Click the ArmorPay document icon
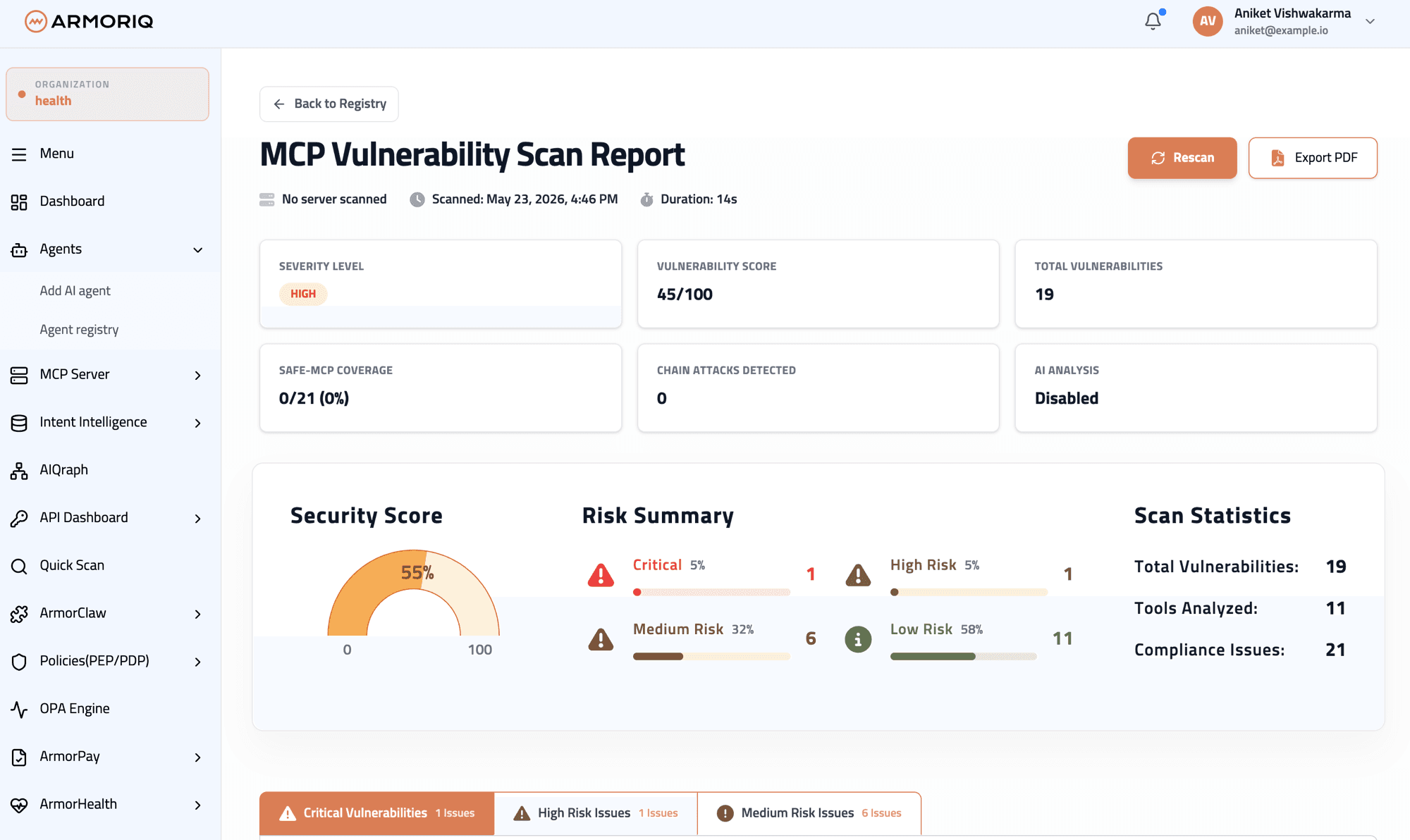 [19, 758]
